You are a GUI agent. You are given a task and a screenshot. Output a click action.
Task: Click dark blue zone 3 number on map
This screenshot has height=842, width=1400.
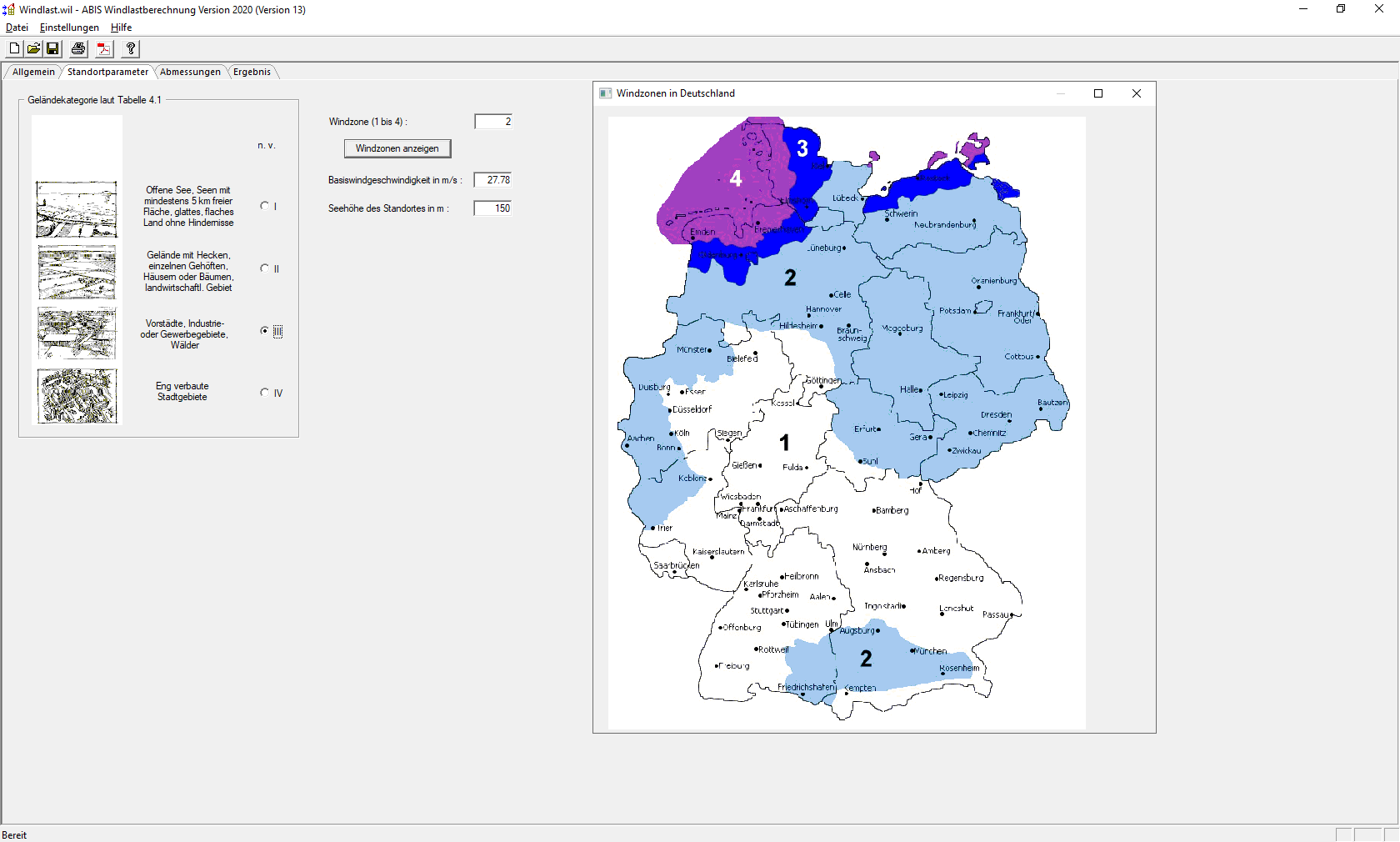point(802,148)
